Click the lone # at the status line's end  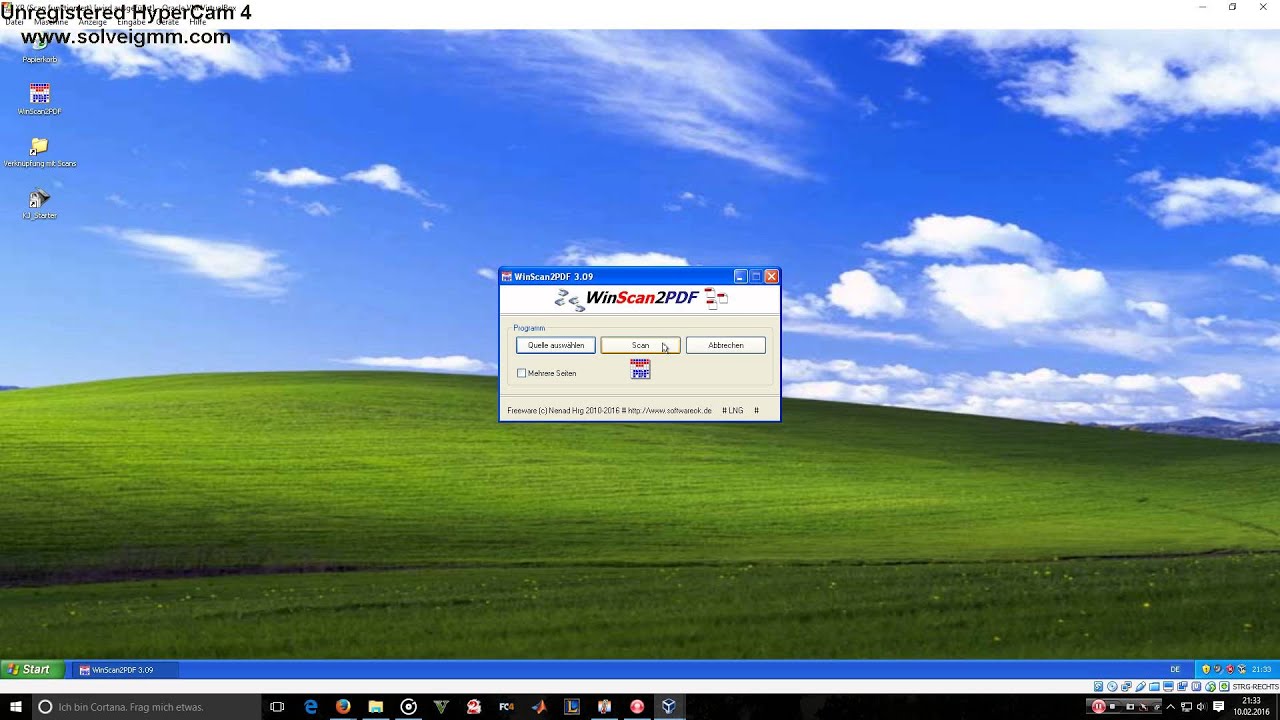[x=756, y=410]
